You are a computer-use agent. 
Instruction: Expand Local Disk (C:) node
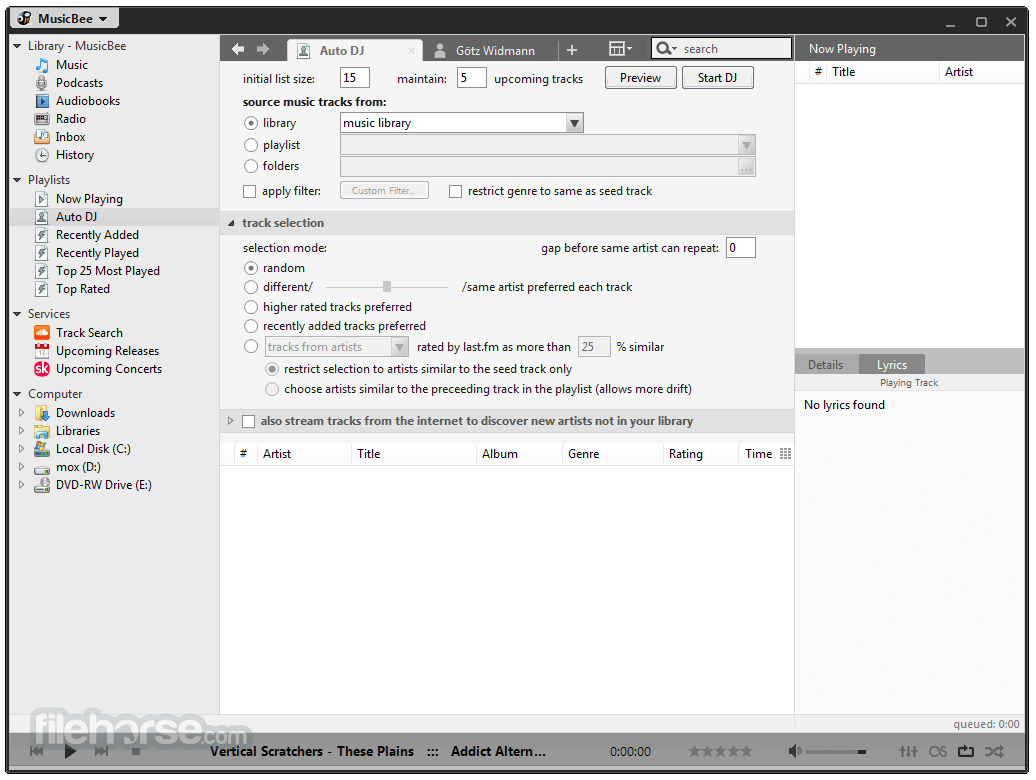pyautogui.click(x=21, y=448)
